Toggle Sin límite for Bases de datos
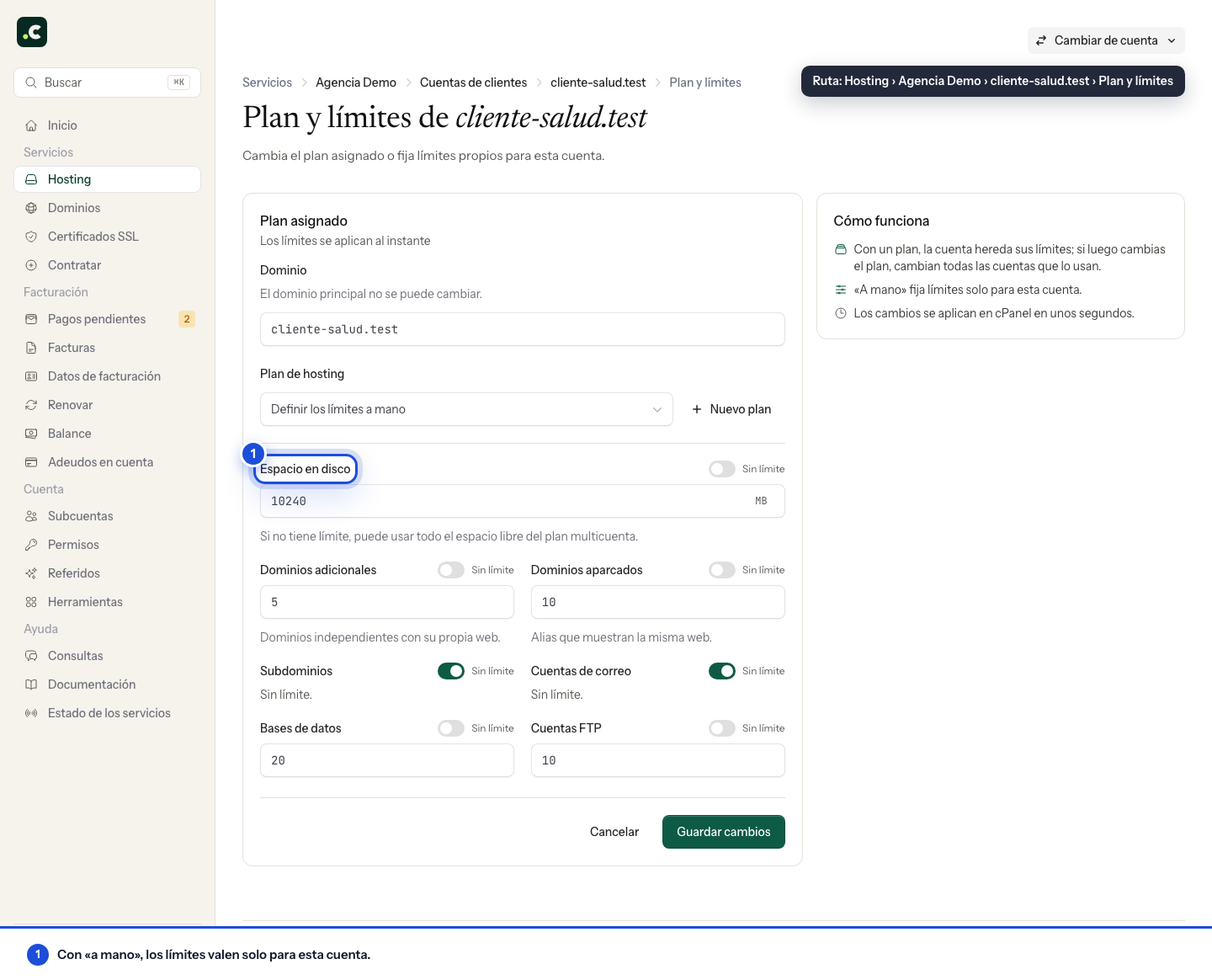The width and height of the screenshot is (1212, 980). [451, 728]
